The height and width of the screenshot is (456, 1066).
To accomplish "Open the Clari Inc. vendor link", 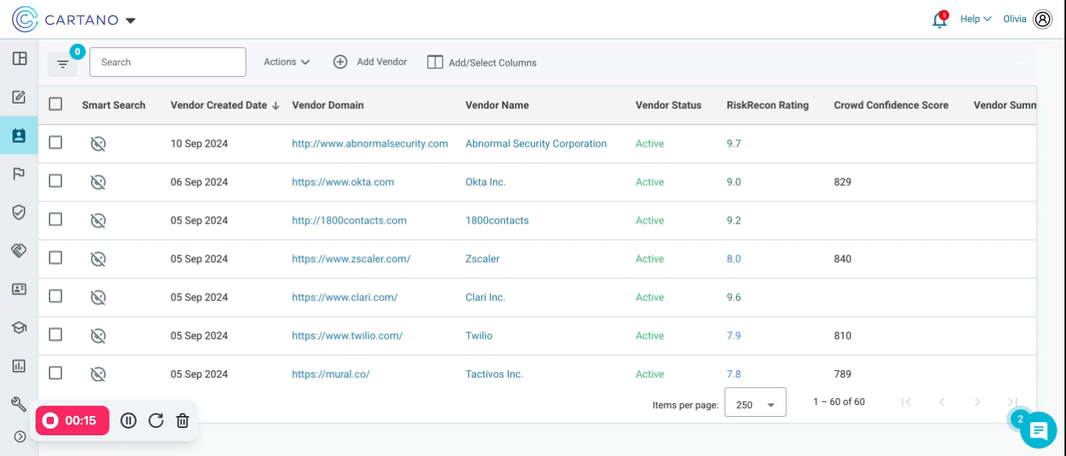I will coord(485,298).
